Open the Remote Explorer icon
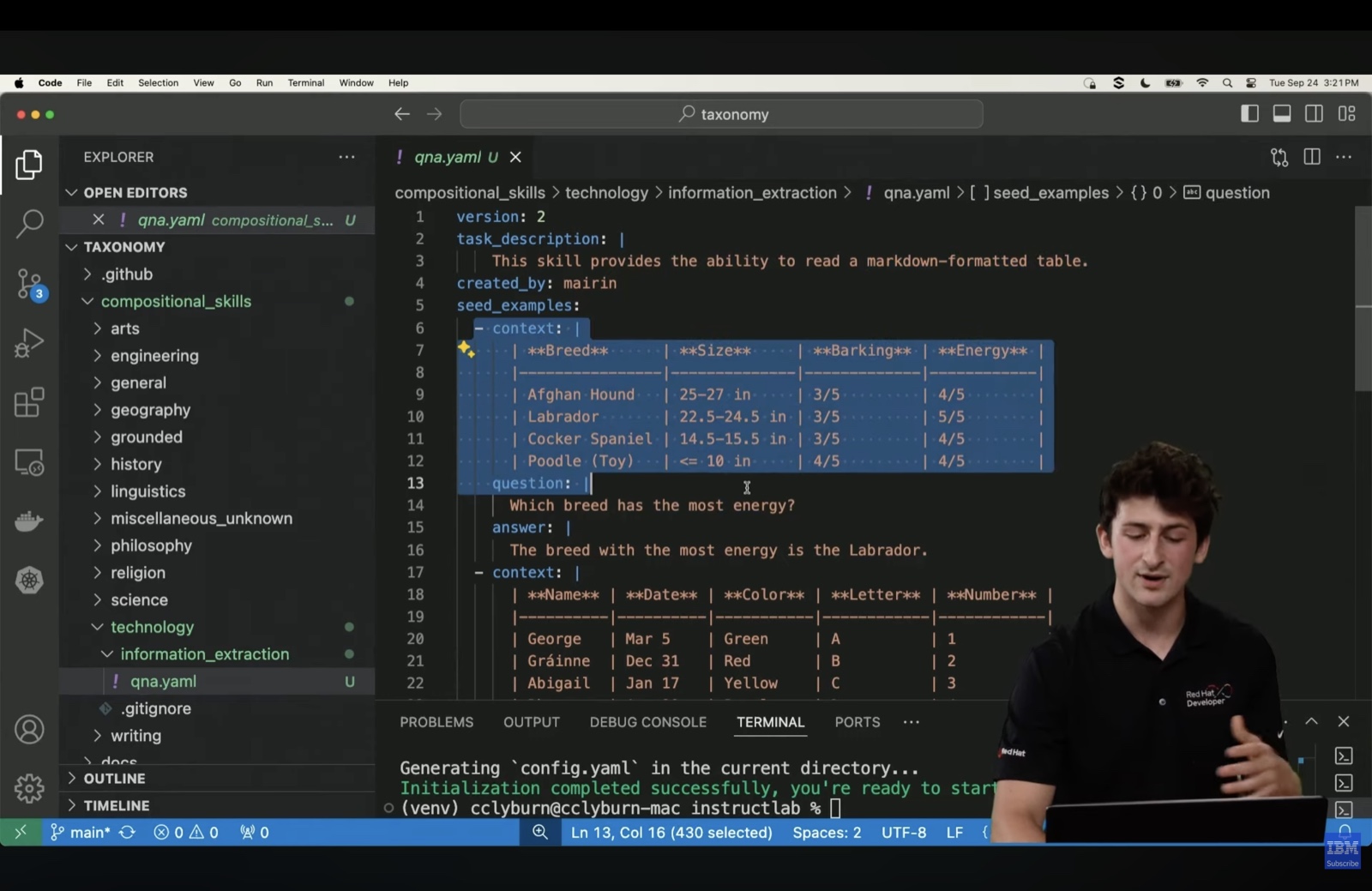 [x=29, y=462]
